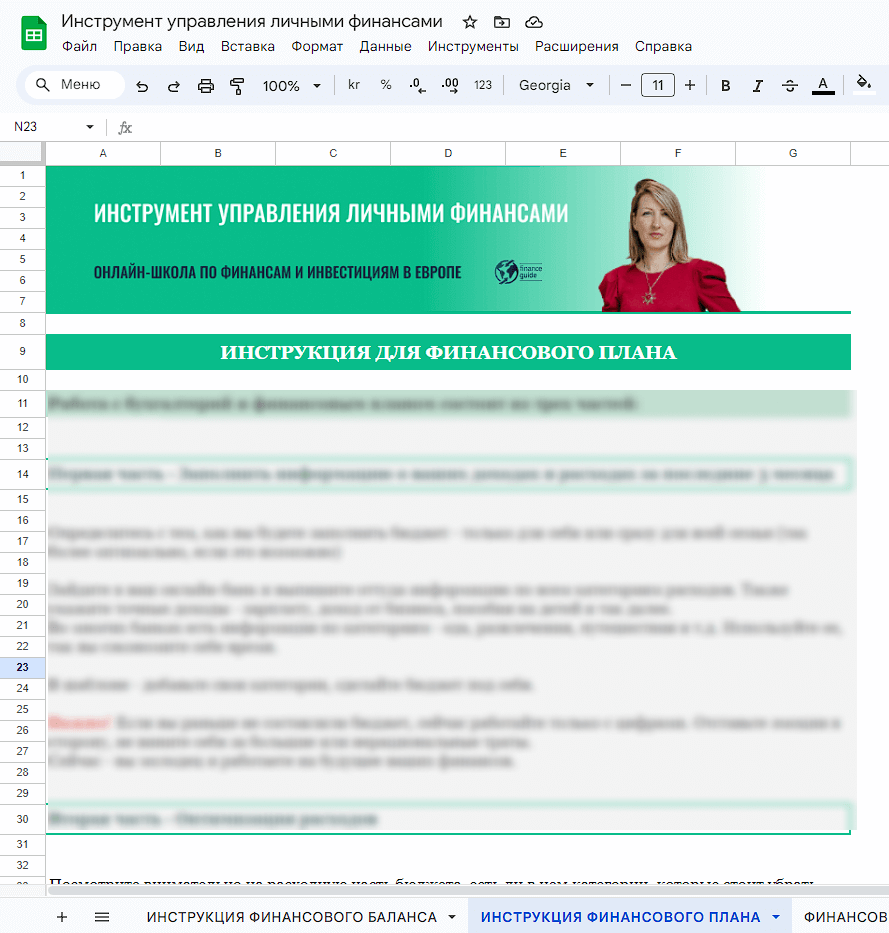Open the all sheets list button
The image size is (889, 933).
(102, 917)
